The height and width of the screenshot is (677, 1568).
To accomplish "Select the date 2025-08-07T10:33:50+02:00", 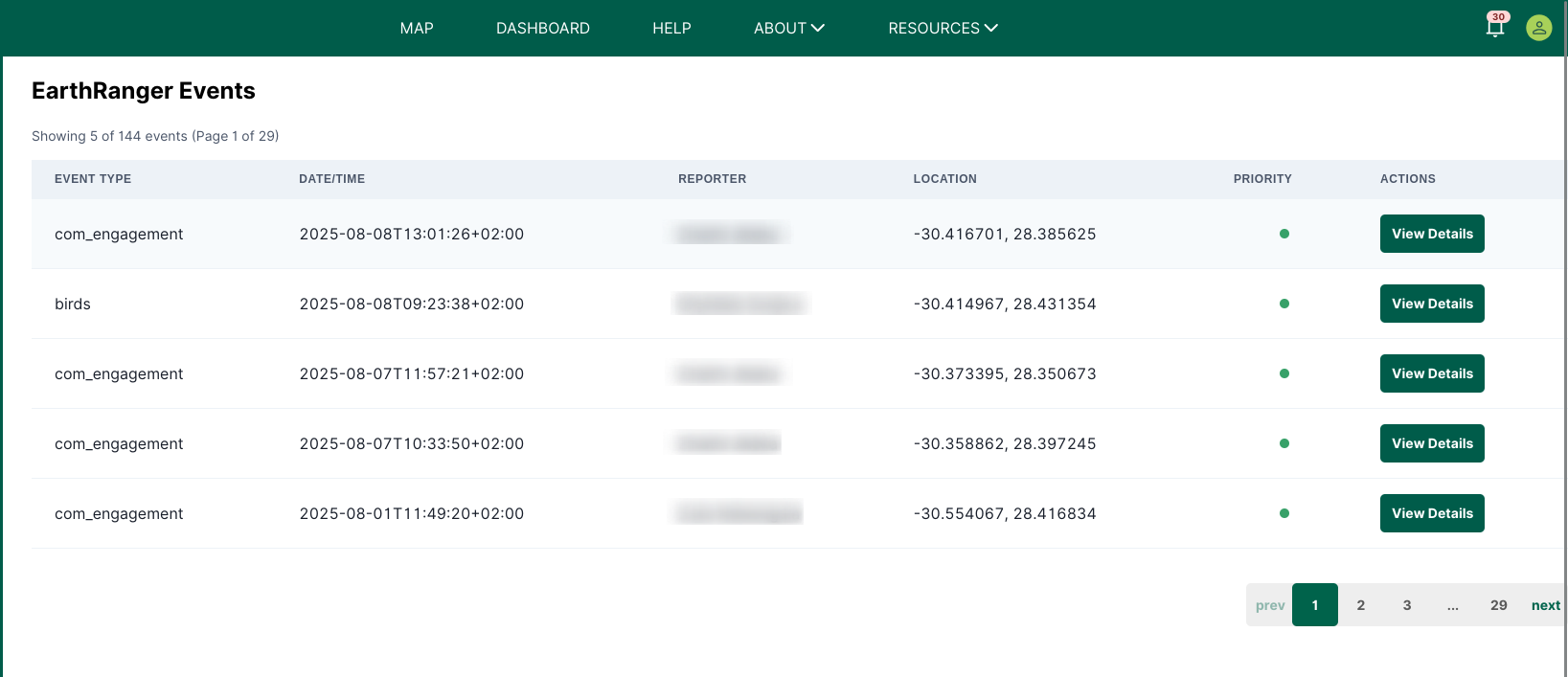I will [x=412, y=443].
